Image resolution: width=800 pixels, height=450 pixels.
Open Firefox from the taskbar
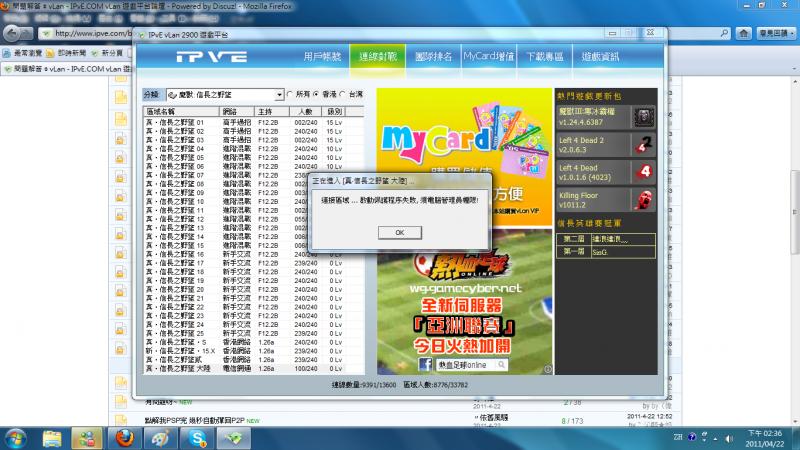pos(123,438)
